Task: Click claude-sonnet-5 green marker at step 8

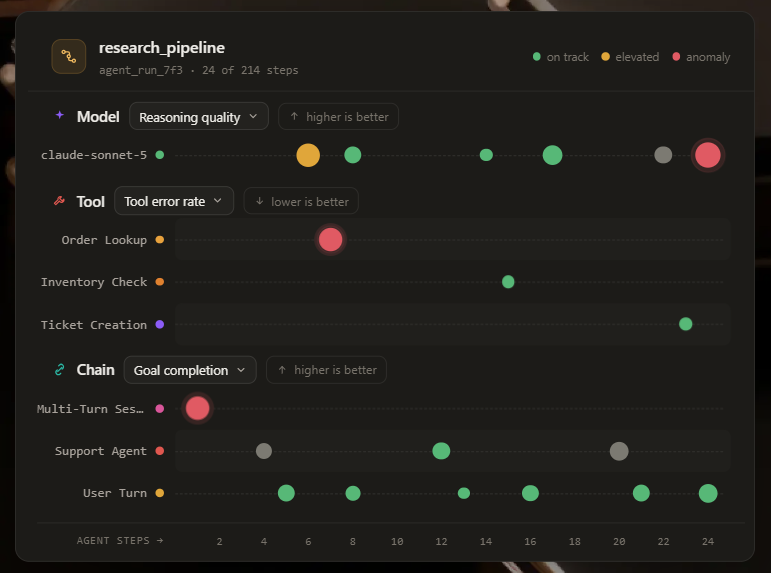Action: [353, 155]
